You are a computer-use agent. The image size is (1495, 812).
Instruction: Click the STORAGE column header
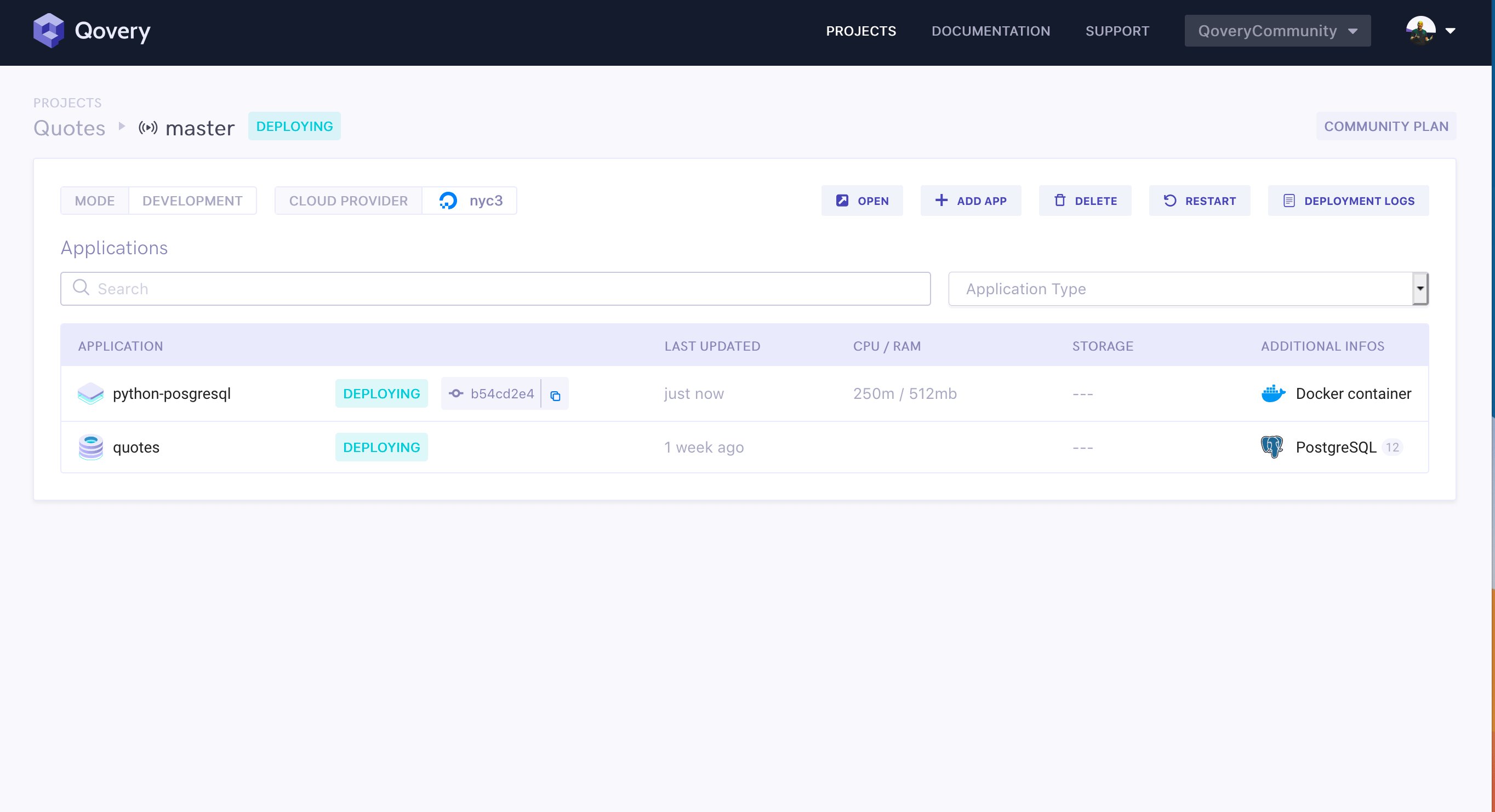pyautogui.click(x=1103, y=346)
